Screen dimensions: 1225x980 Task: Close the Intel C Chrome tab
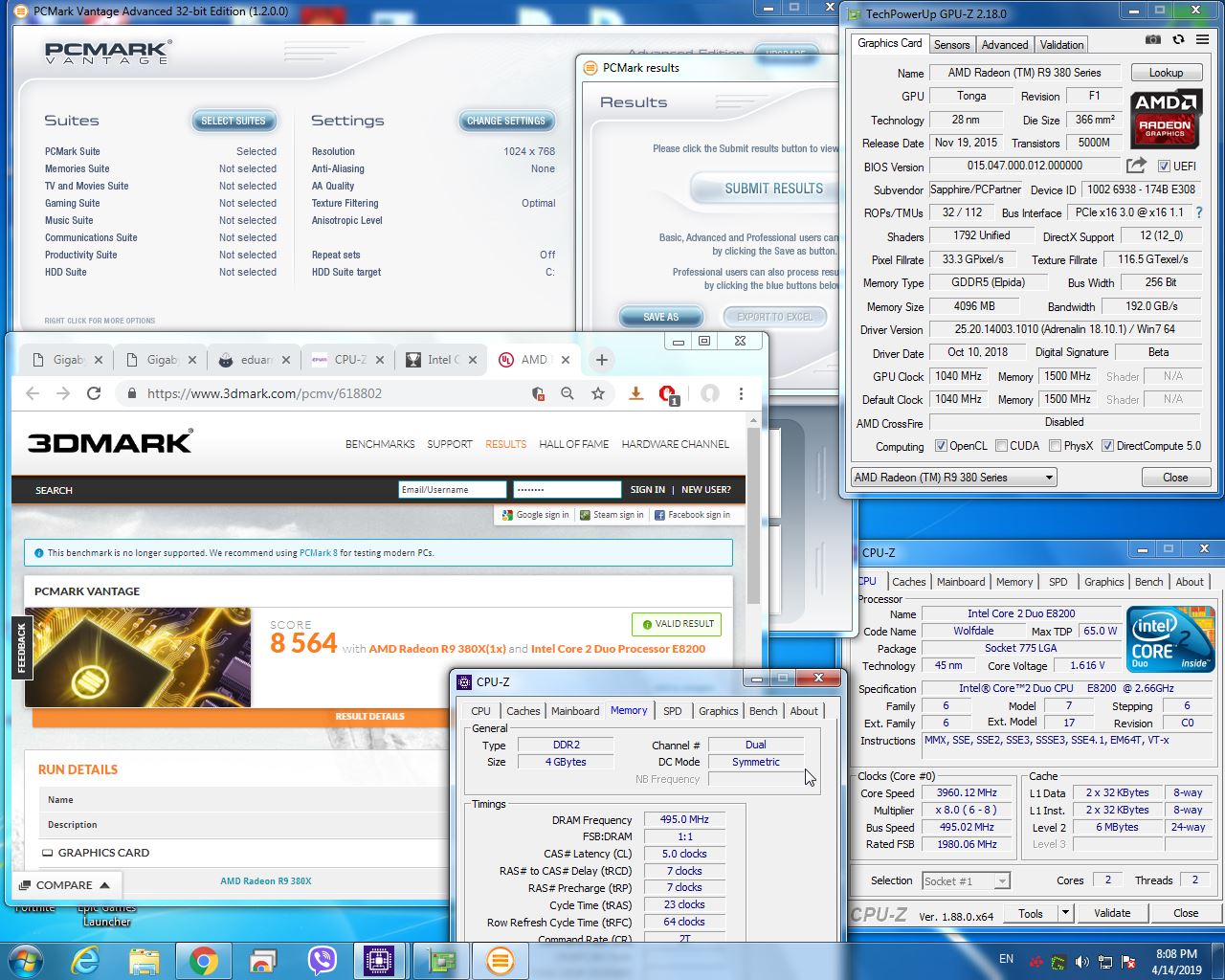(473, 360)
